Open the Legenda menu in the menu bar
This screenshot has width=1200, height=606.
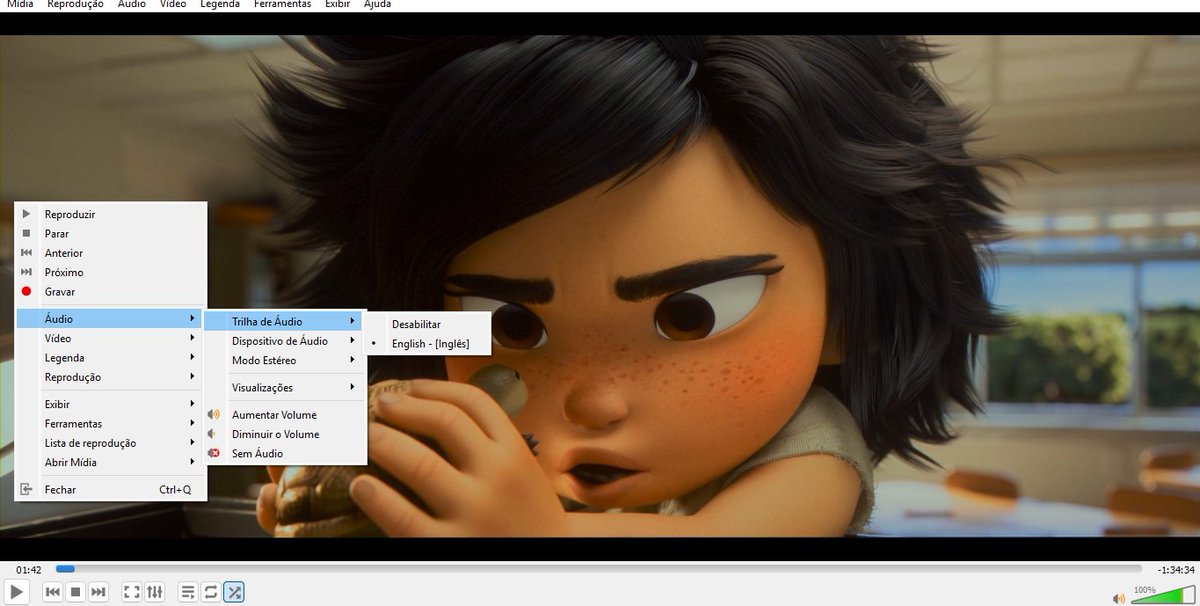point(220,5)
